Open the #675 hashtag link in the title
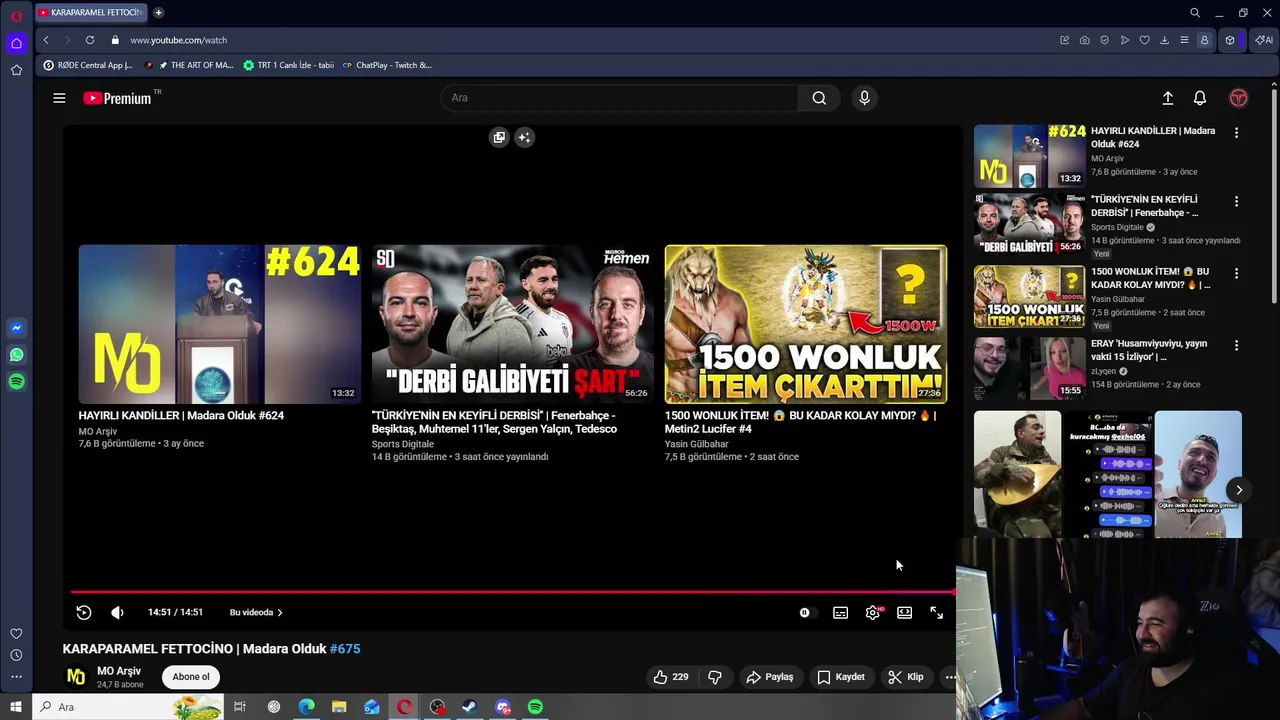The image size is (1280, 720). click(x=345, y=649)
